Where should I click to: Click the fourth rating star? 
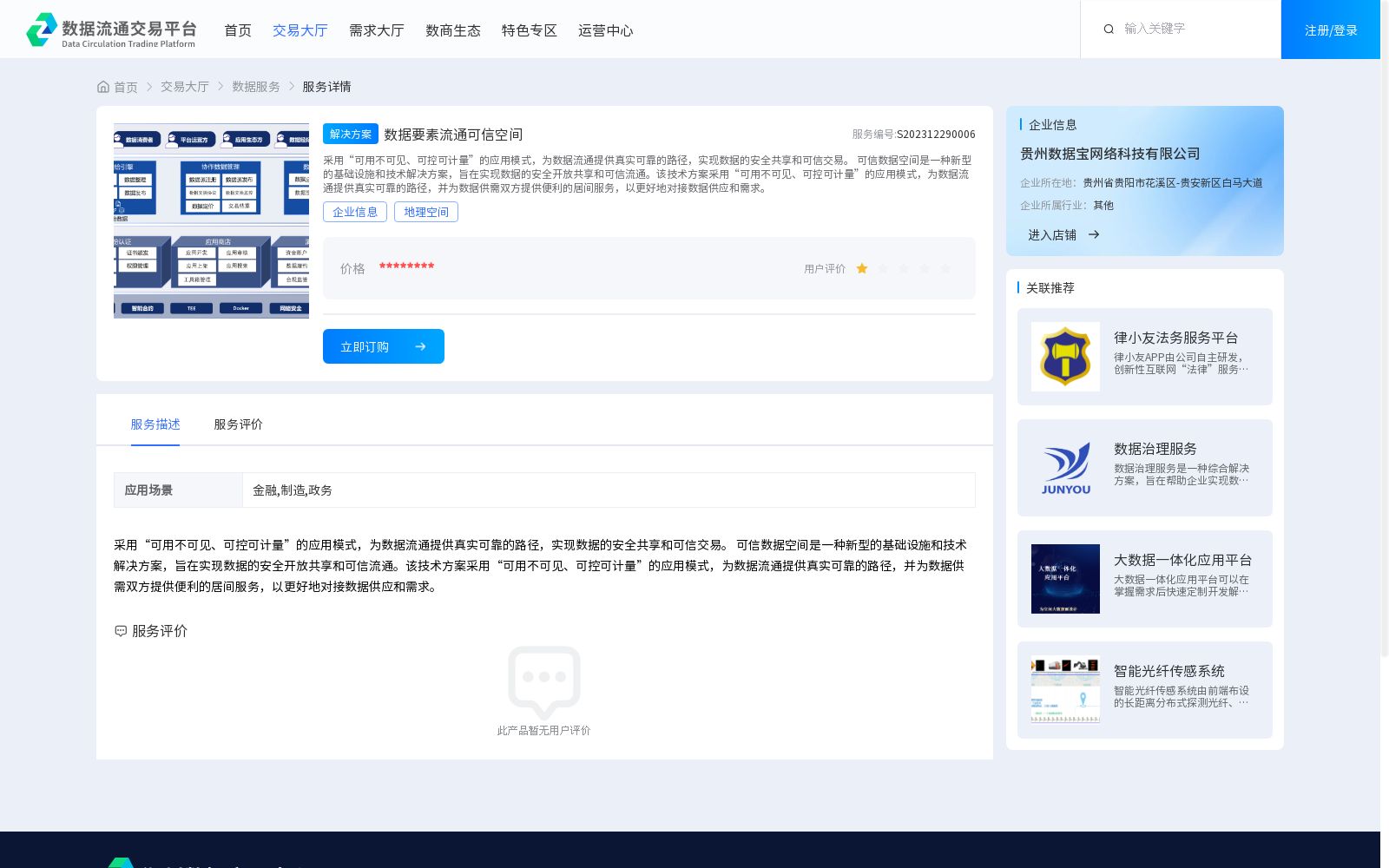[x=925, y=269]
